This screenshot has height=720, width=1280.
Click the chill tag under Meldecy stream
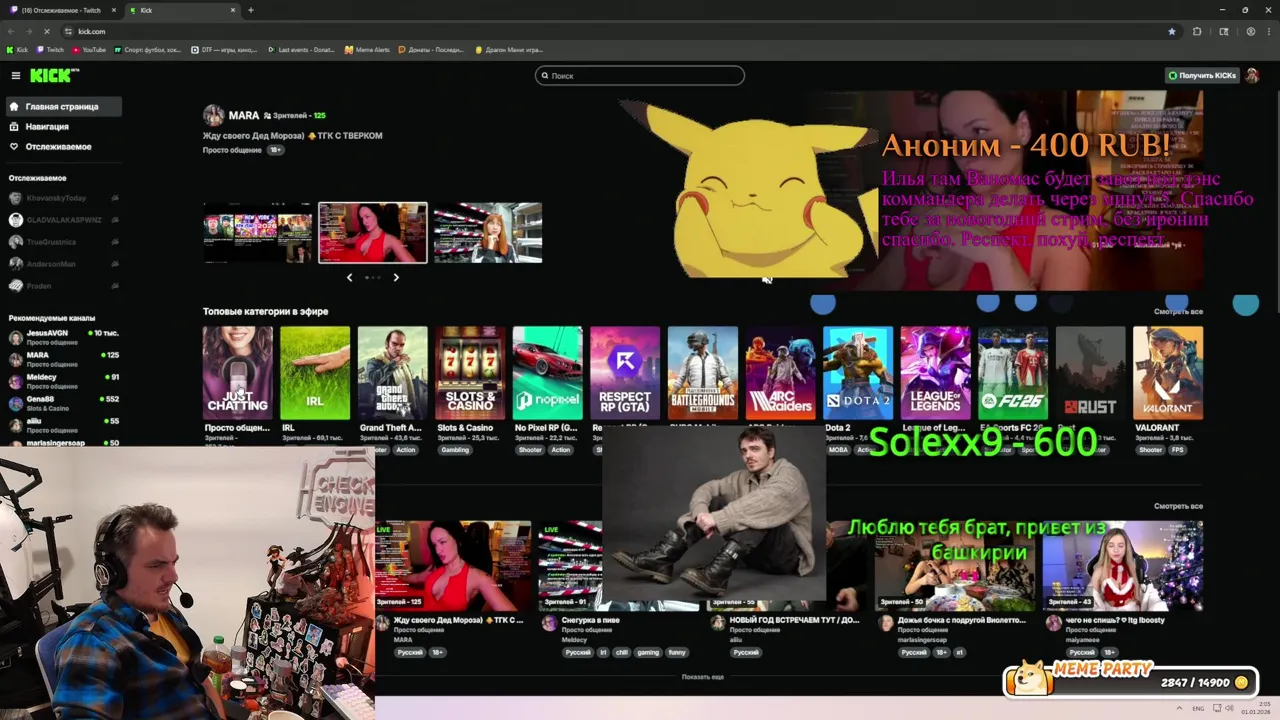pyautogui.click(x=621, y=652)
